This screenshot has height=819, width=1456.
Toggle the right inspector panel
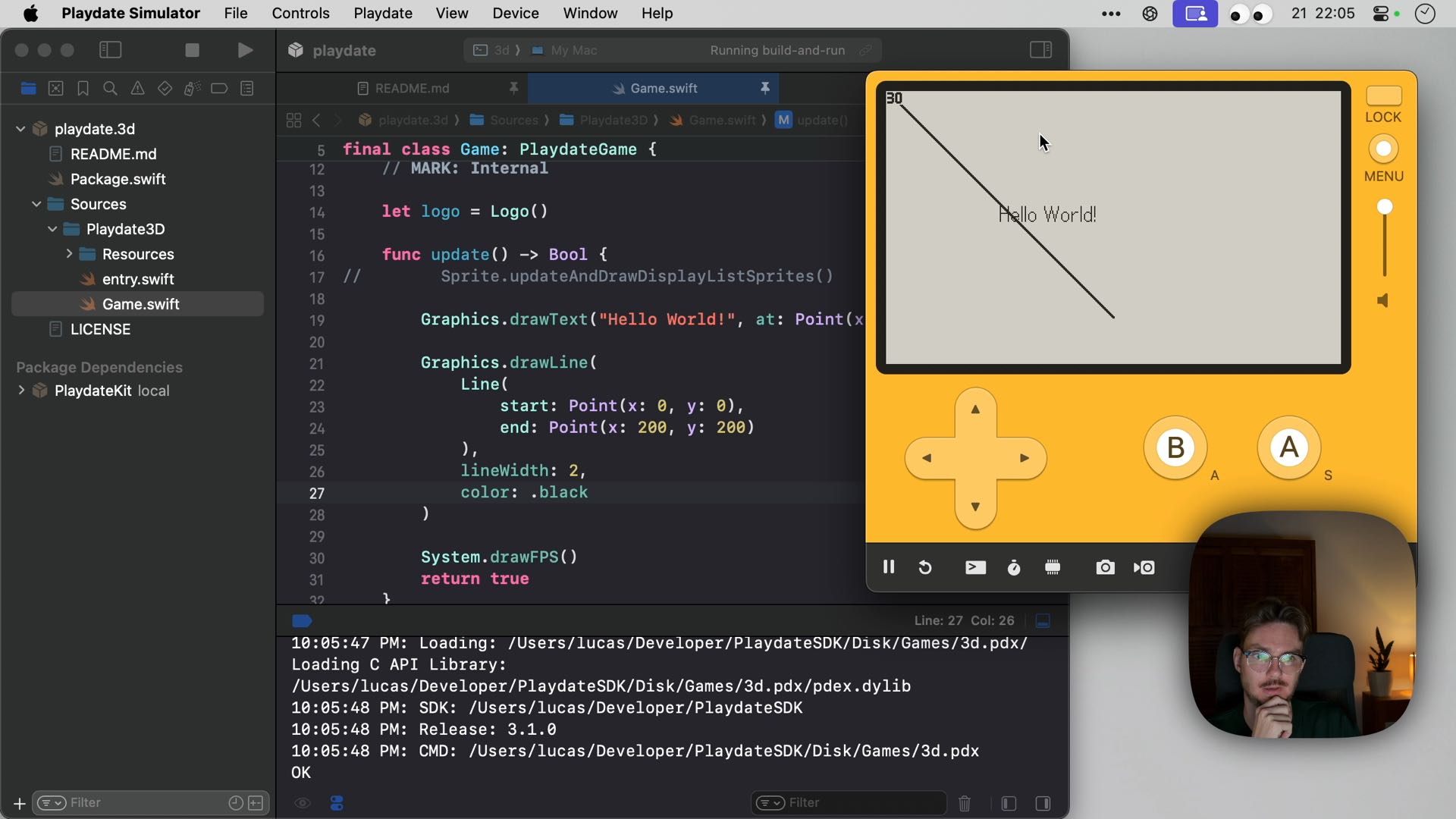[x=1040, y=50]
